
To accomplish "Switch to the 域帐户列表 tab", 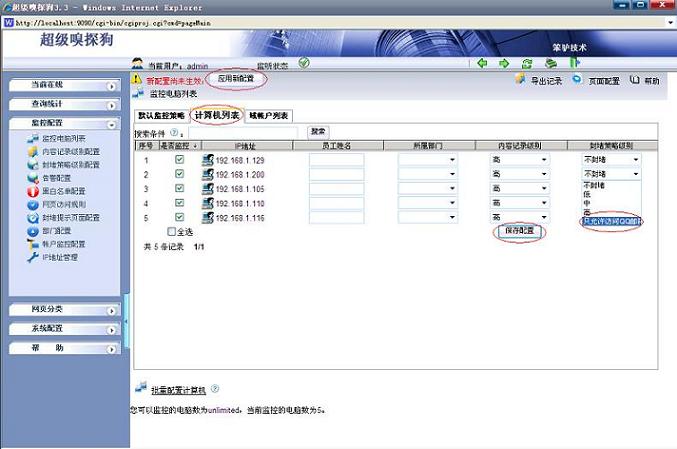I will coord(268,116).
